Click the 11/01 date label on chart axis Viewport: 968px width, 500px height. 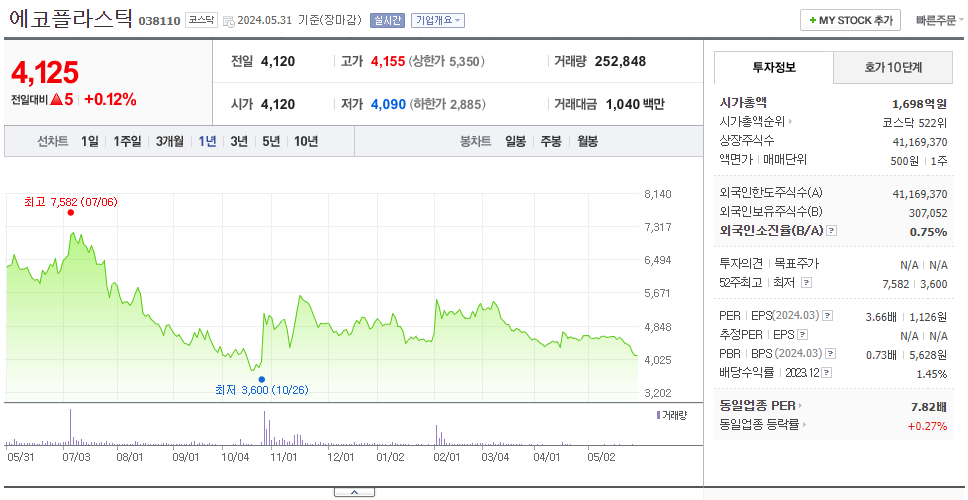click(x=285, y=457)
